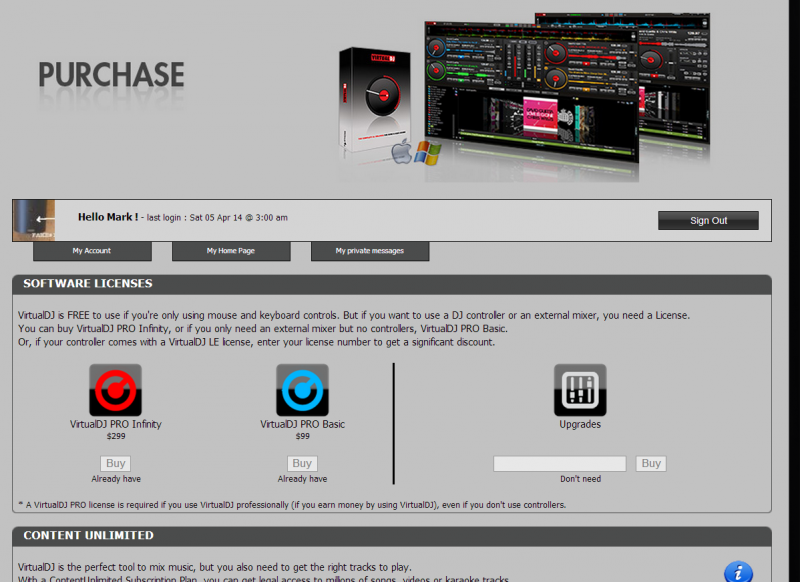Click the blue info icon in Content Unlimited
This screenshot has width=800, height=582.
[x=738, y=572]
